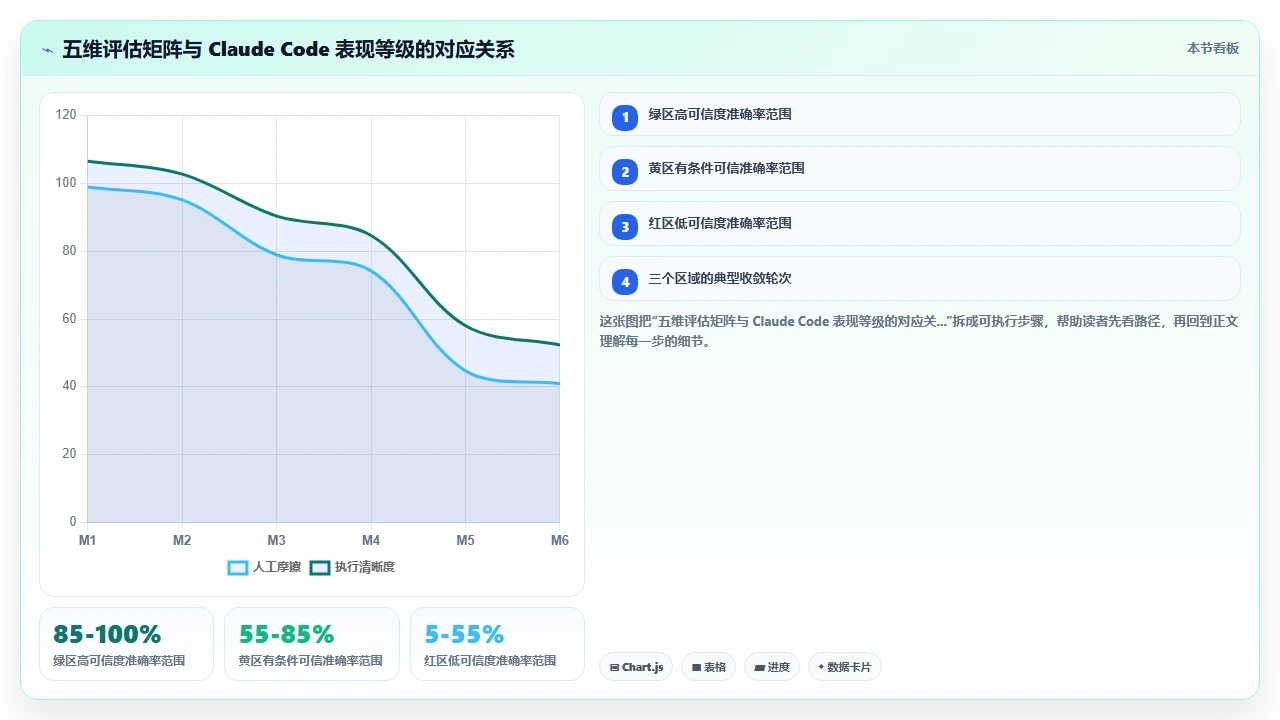Click the 120 value on the y-axis

66,115
